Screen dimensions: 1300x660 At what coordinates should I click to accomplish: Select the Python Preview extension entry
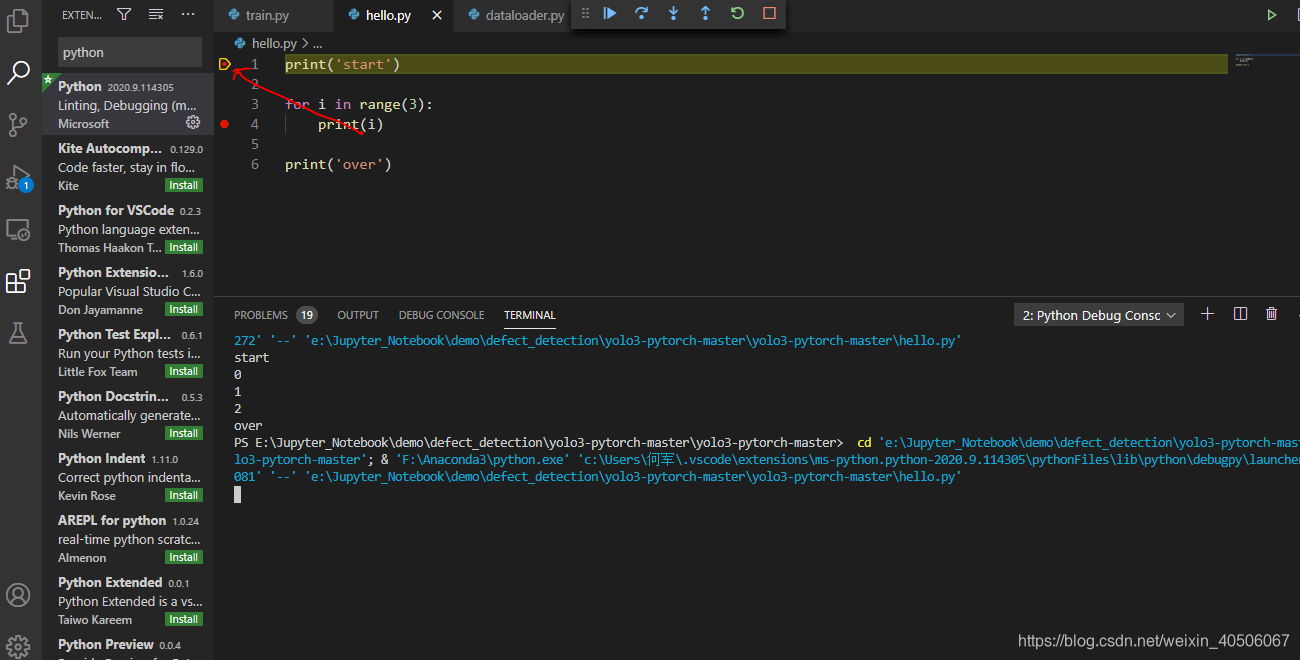[128, 647]
